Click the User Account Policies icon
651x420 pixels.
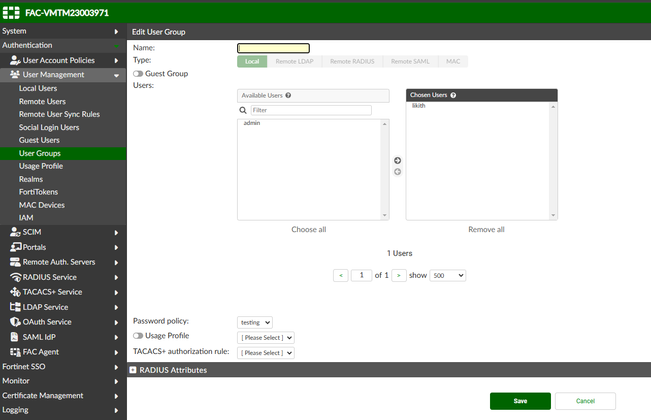click(x=15, y=61)
